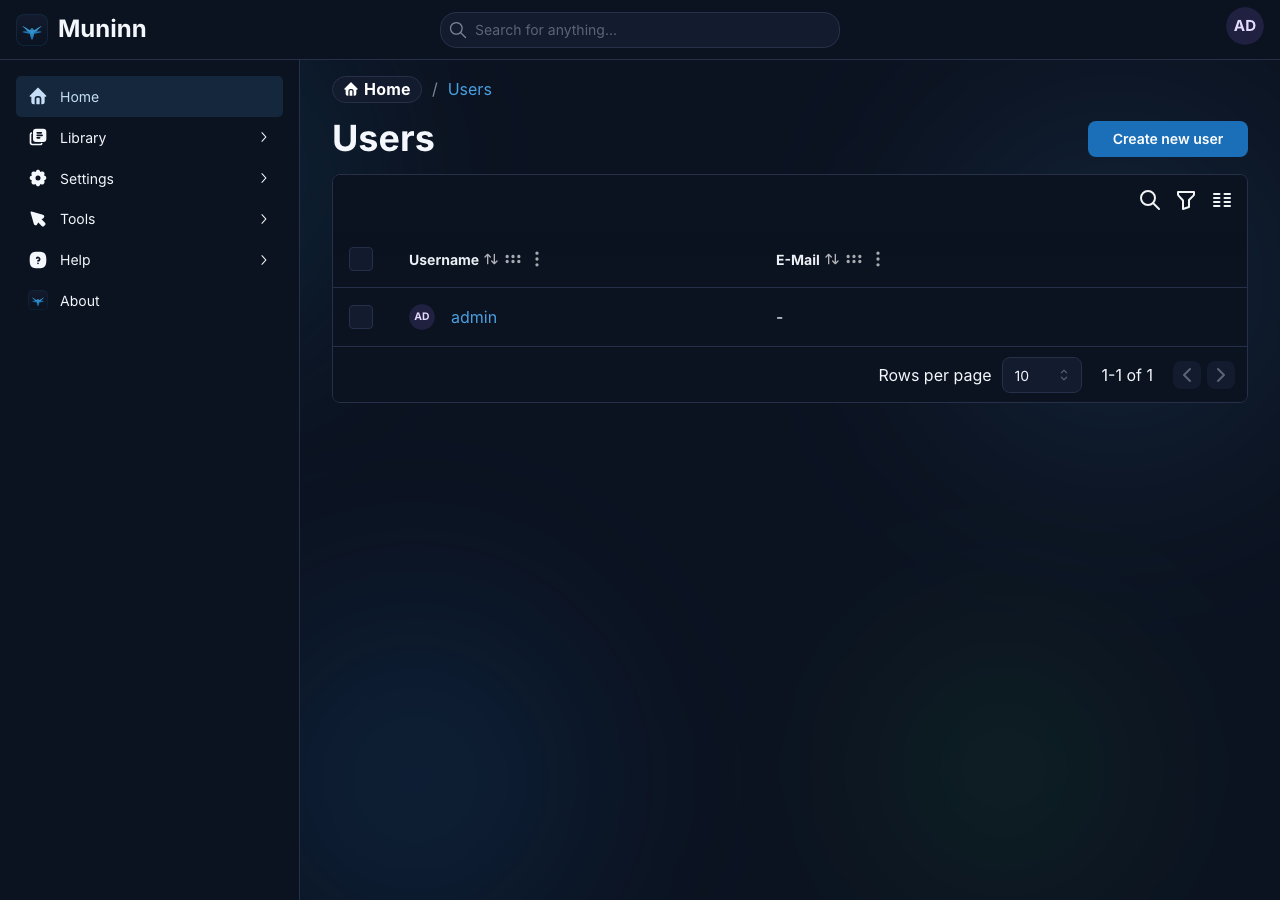Open the admin user link
This screenshot has height=900, width=1280.
point(474,317)
